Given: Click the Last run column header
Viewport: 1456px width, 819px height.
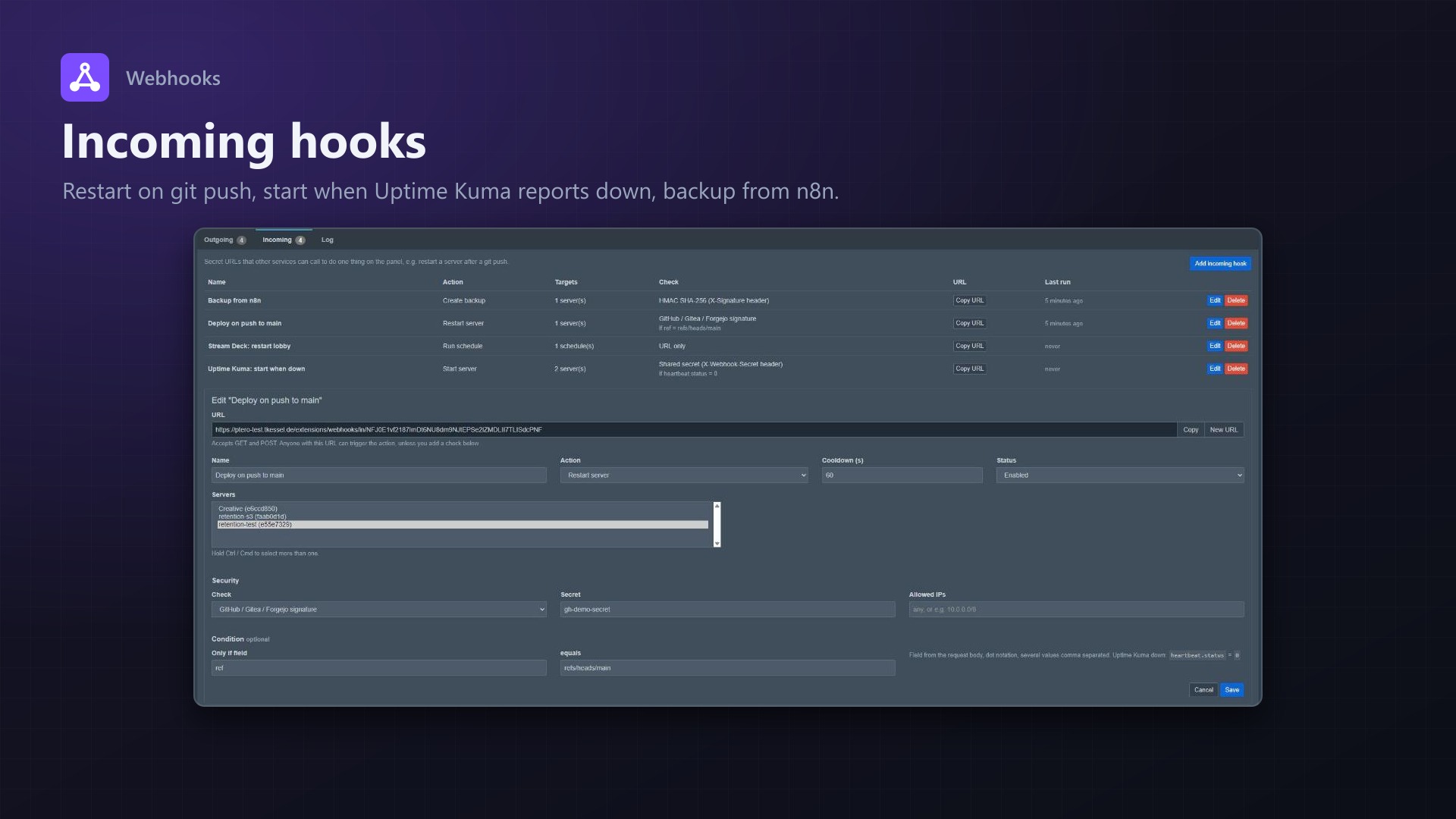Looking at the screenshot, I should point(1057,282).
